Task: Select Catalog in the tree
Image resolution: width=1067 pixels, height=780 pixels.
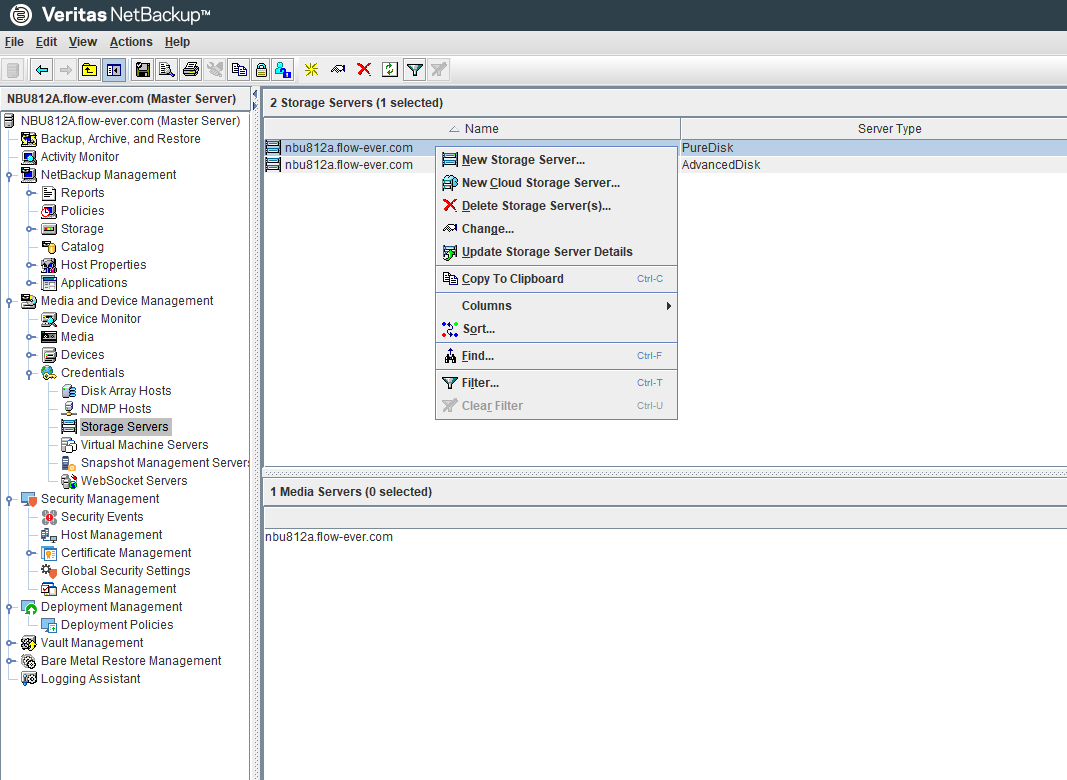Action: click(x=82, y=247)
